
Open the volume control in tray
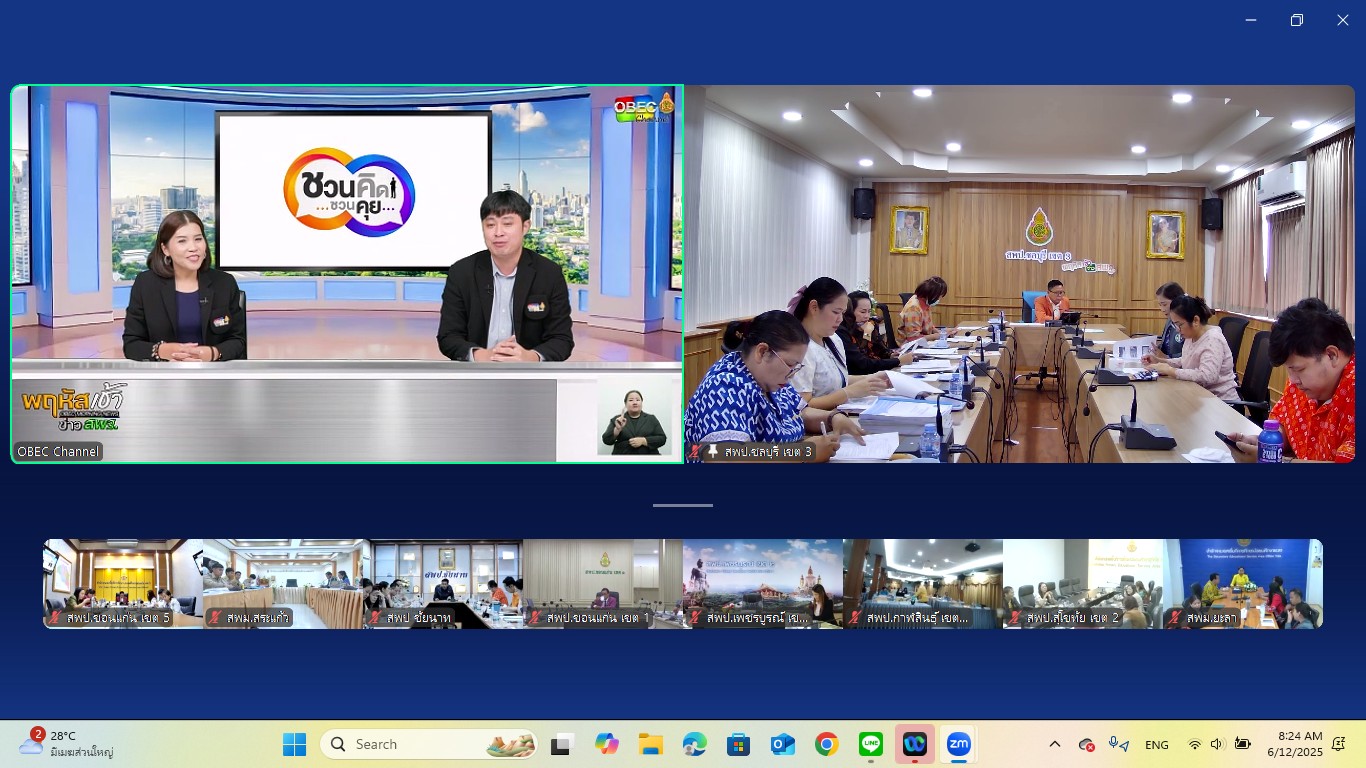[x=1217, y=744]
